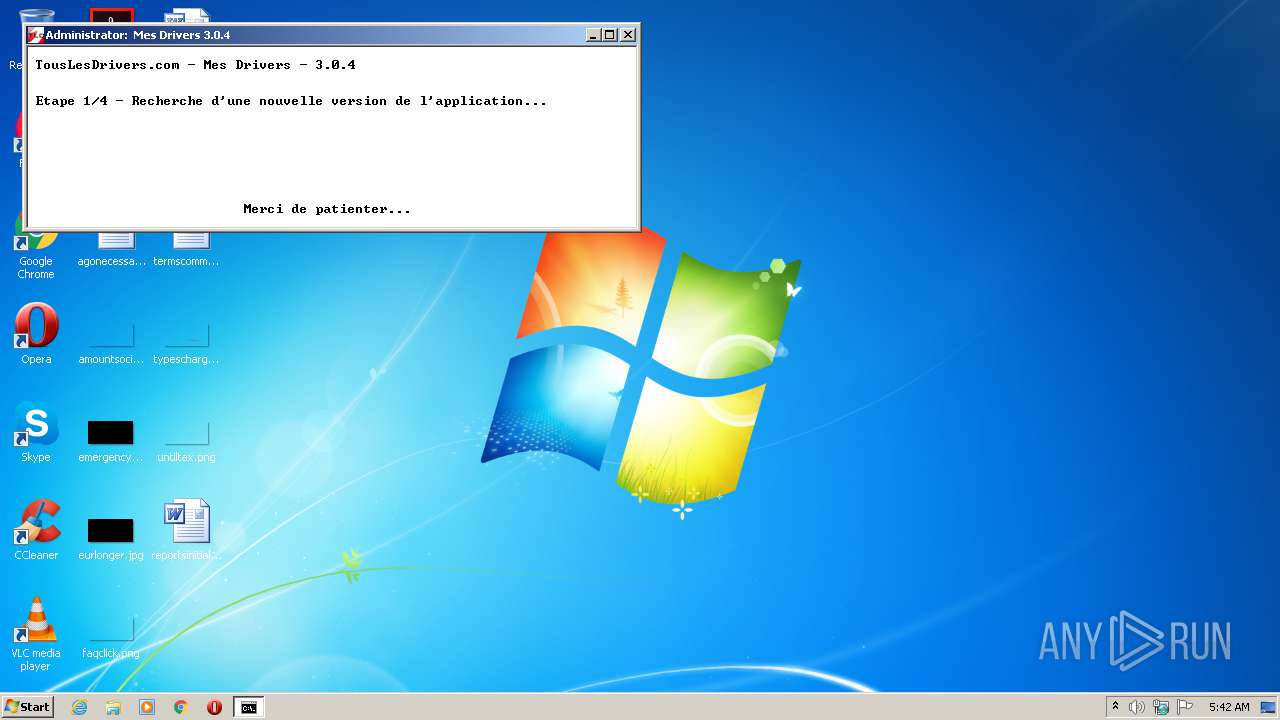Click the 'Merci de patienter...' text
Viewport: 1280px width, 720px height.
pos(327,209)
